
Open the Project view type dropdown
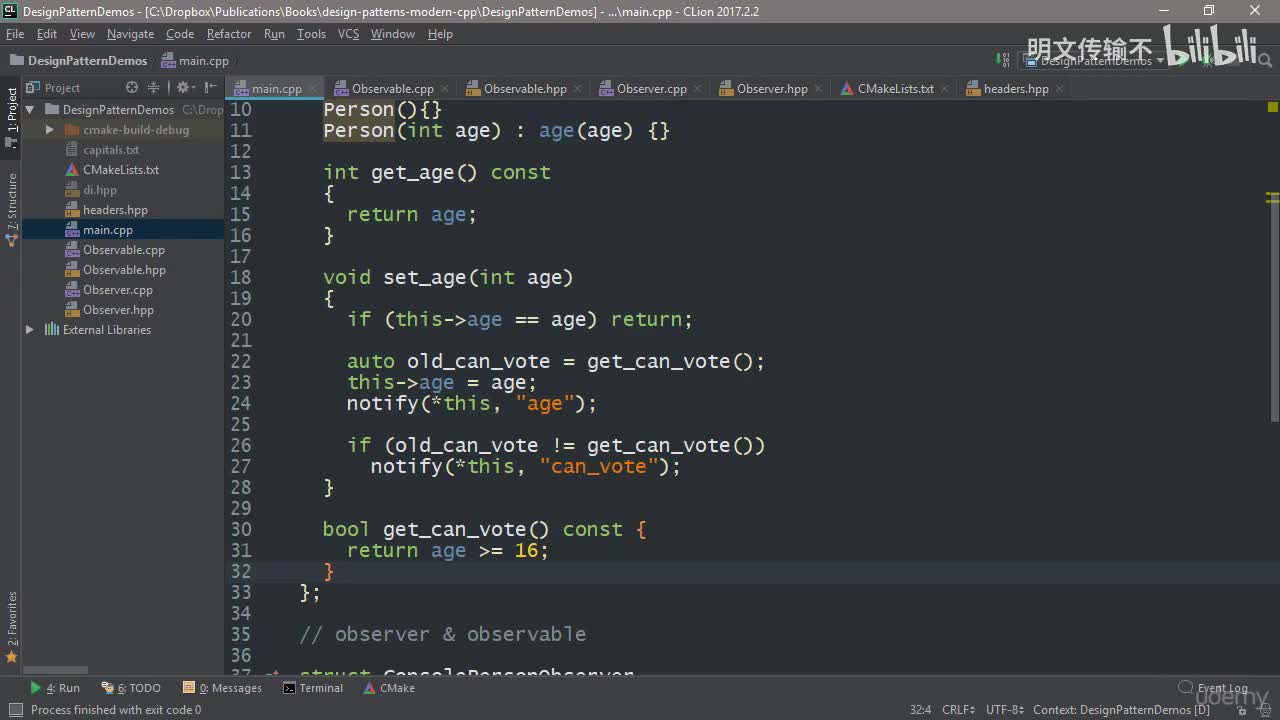[x=53, y=88]
